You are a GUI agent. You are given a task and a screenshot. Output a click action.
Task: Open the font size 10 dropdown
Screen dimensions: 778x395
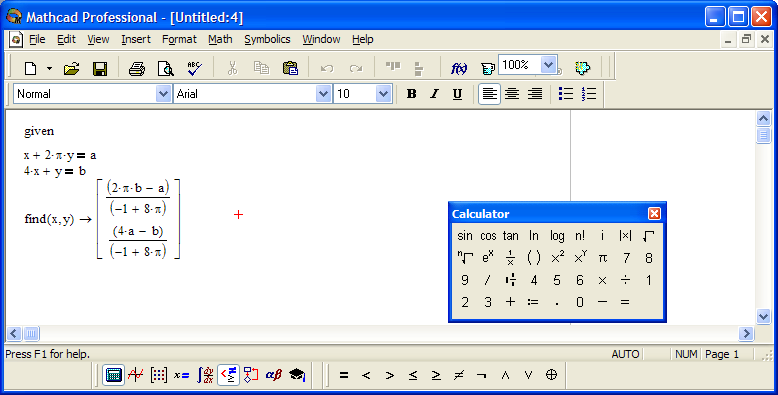(383, 94)
